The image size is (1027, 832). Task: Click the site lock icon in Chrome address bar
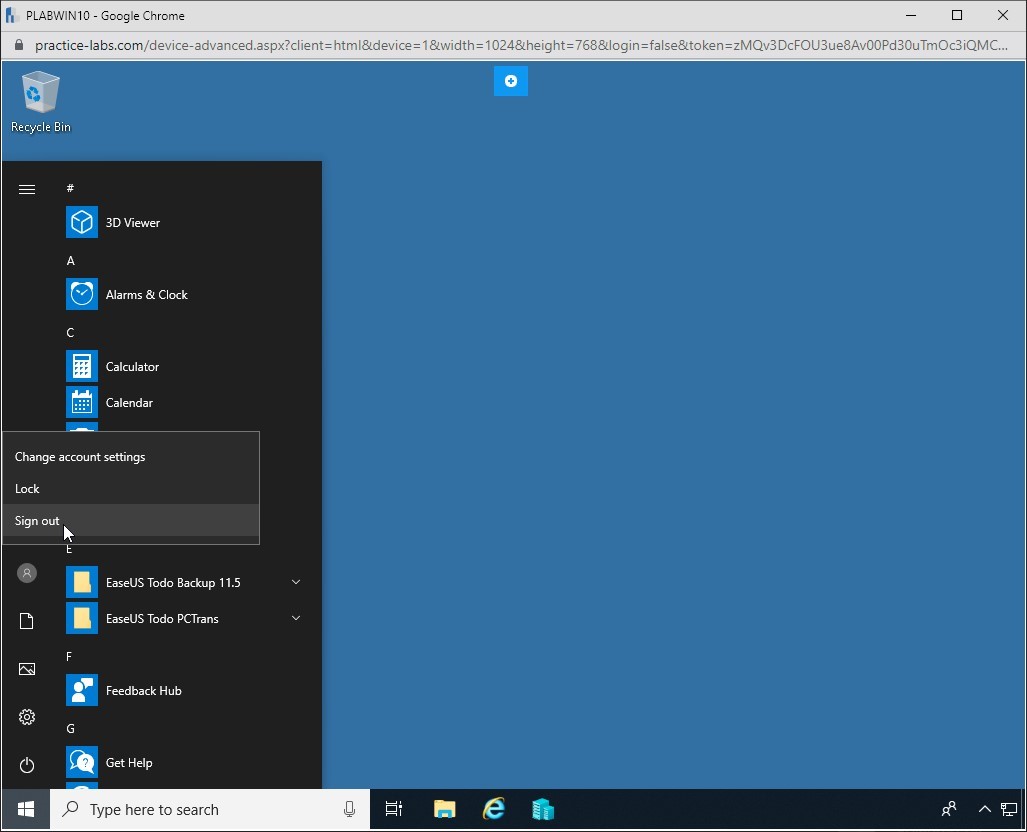click(19, 45)
